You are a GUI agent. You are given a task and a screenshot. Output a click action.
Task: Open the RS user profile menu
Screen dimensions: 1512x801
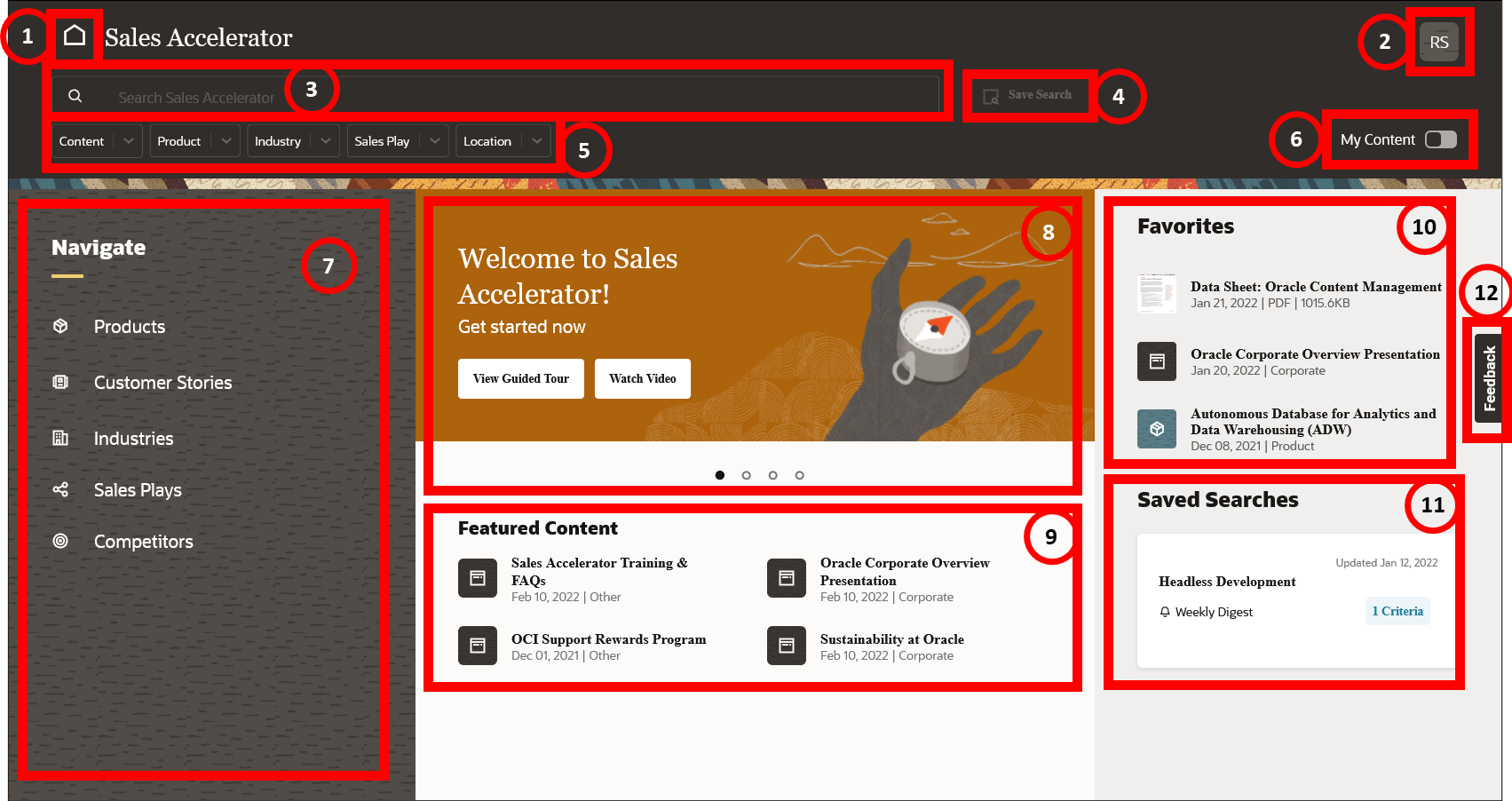pyautogui.click(x=1439, y=40)
